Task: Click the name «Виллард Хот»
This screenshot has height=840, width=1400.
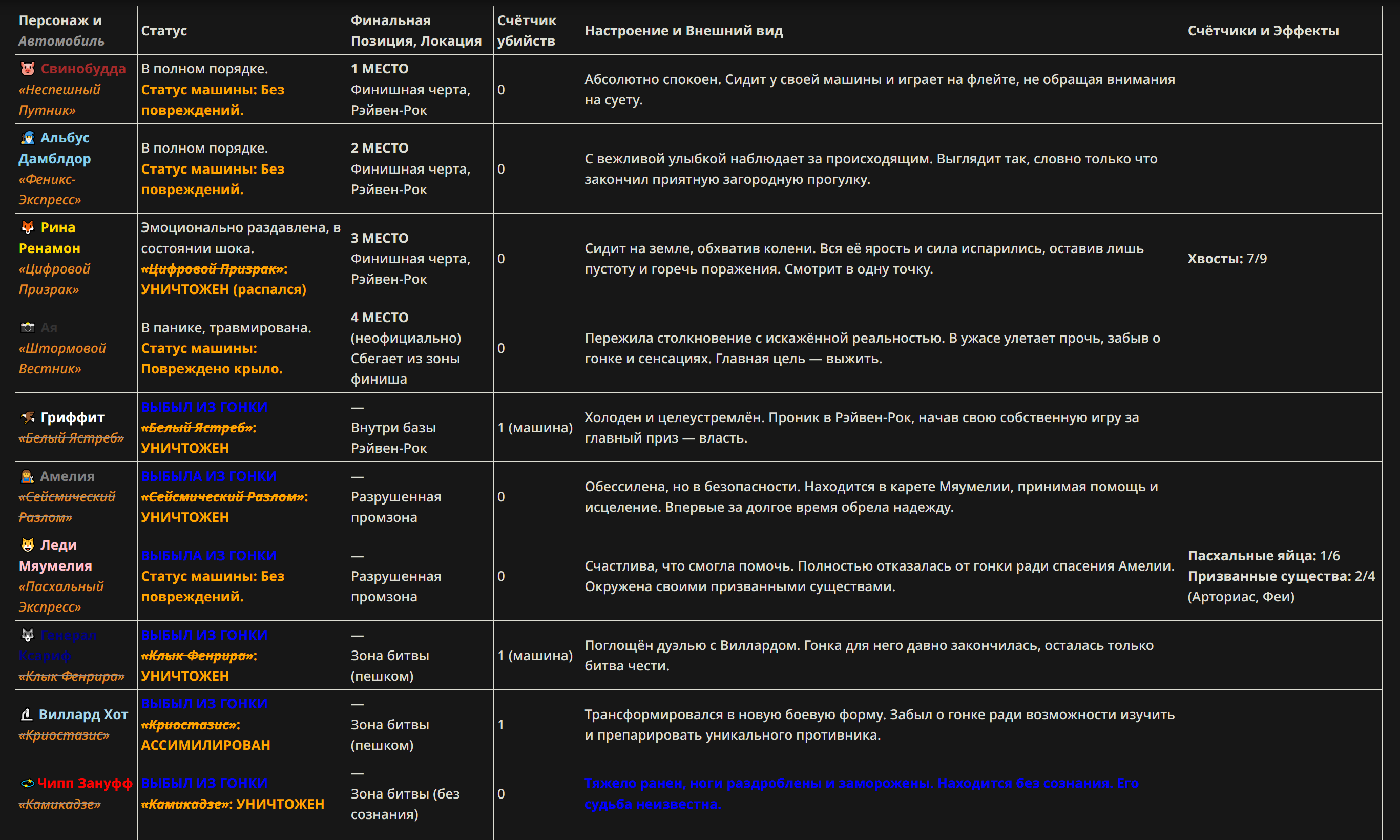Action: pos(83,715)
